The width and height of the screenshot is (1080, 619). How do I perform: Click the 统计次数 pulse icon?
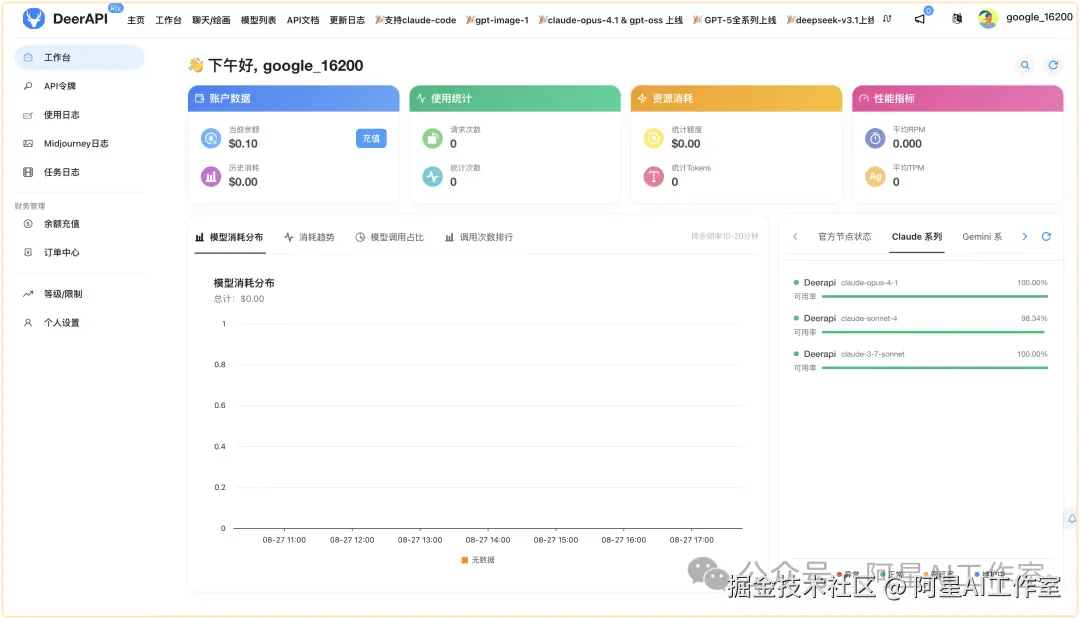433,177
